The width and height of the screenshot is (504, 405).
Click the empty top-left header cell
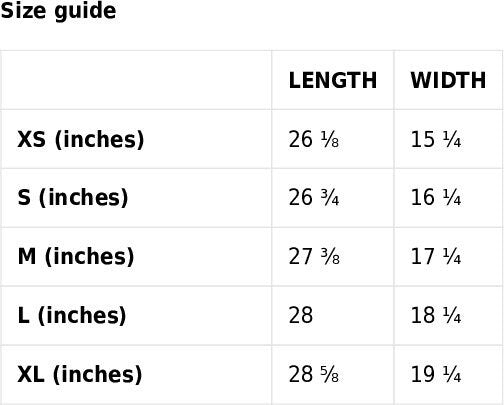(136, 80)
